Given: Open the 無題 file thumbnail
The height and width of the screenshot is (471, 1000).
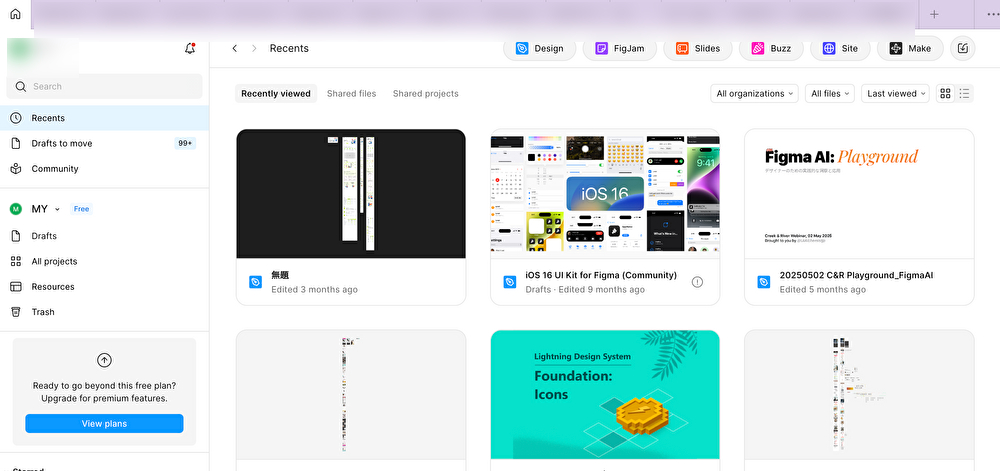Looking at the screenshot, I should click(x=351, y=194).
